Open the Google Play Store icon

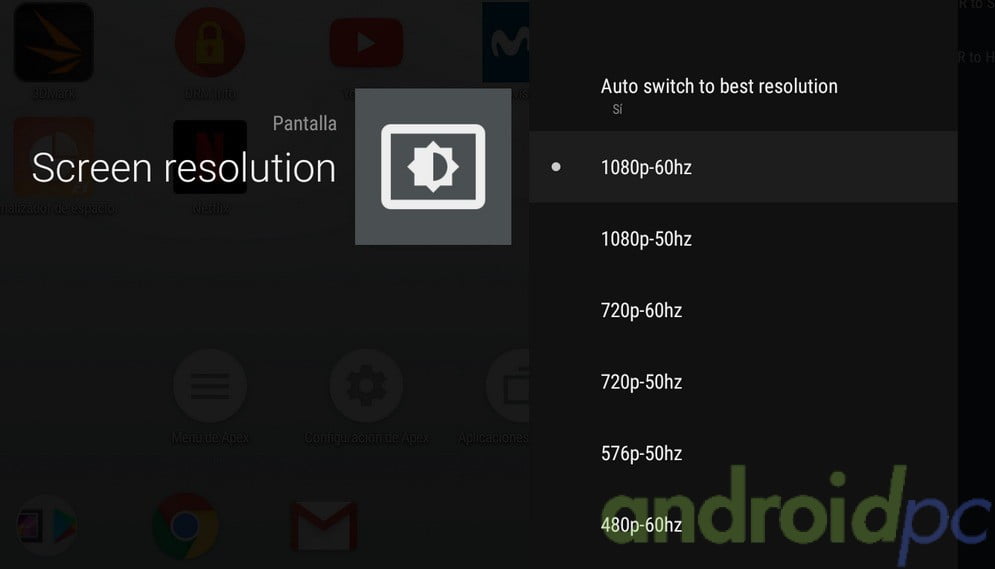[x=46, y=526]
